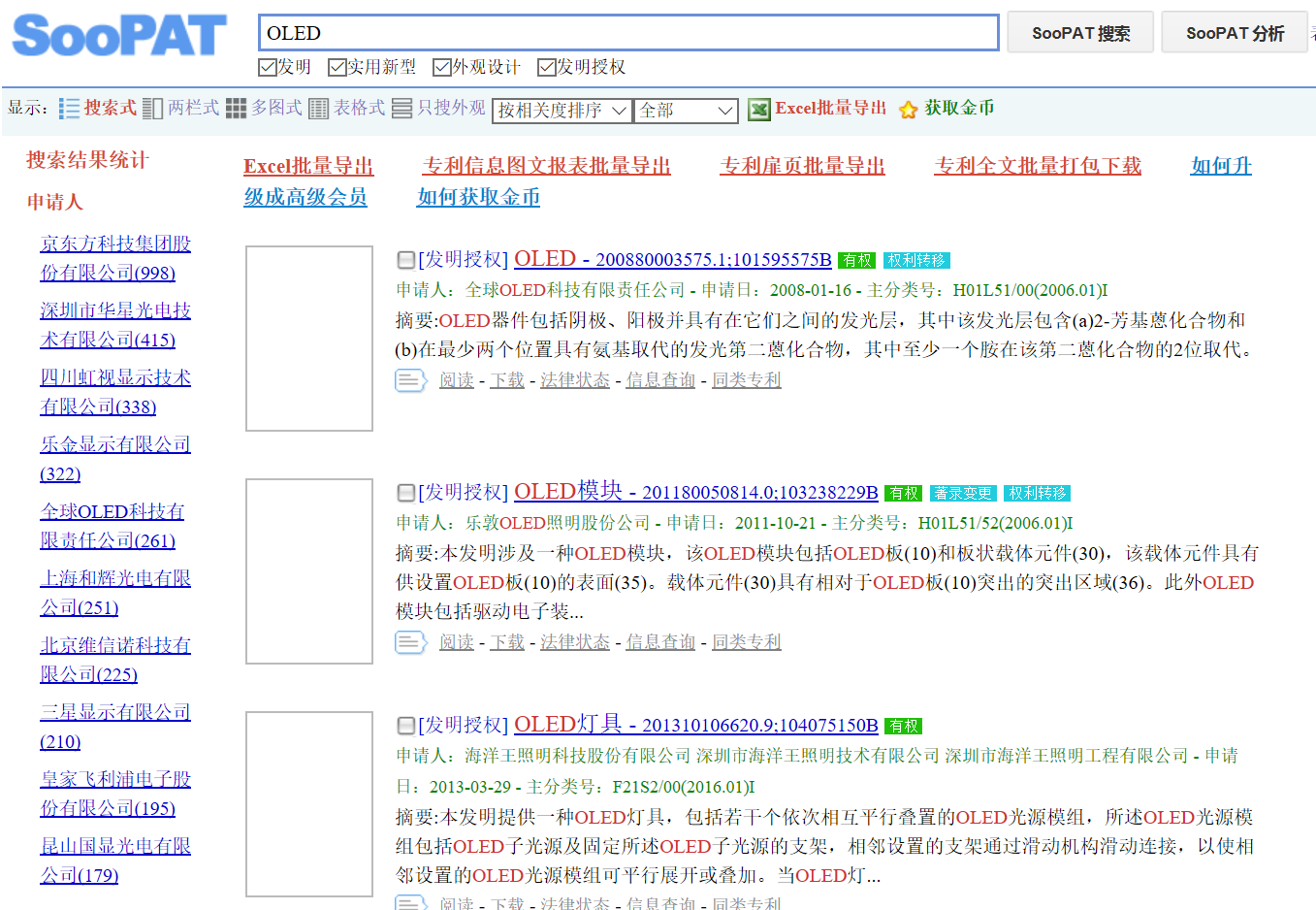
Task: Click 法律状态 under the OLED模块 patent
Action: 575,642
